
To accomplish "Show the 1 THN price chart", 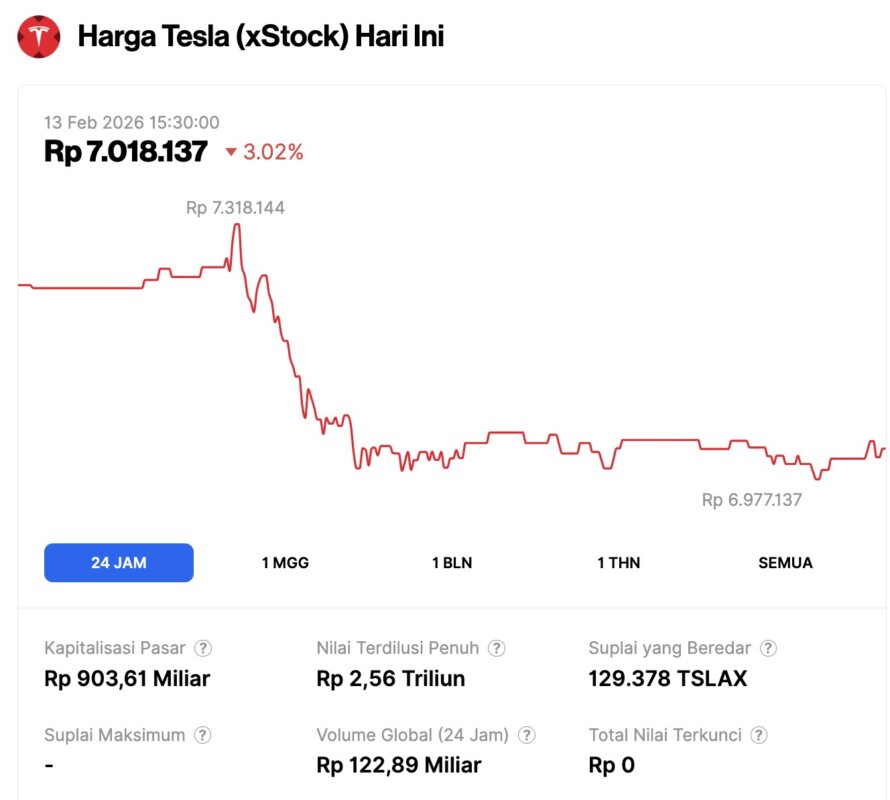I will (618, 563).
